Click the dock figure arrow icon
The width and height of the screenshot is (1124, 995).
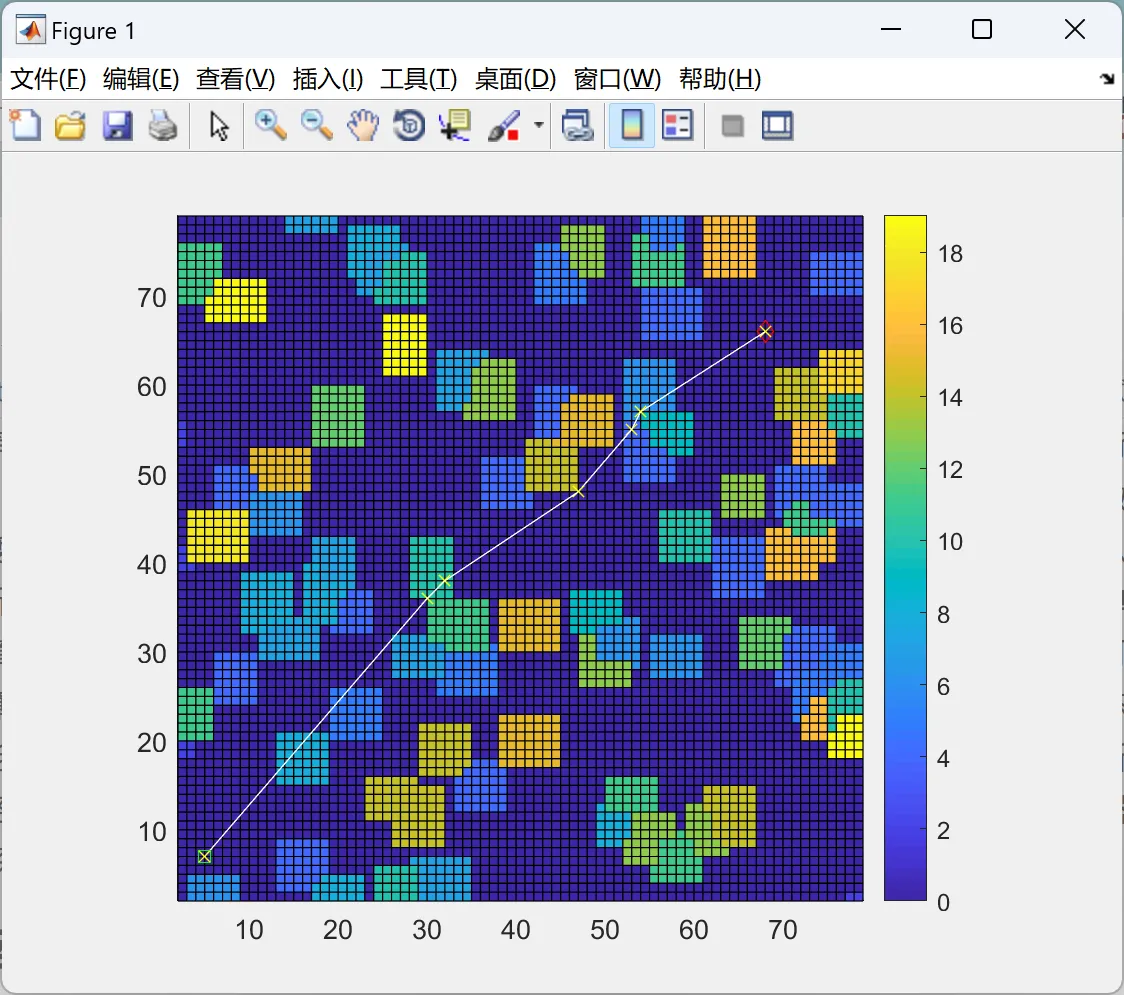(x=1108, y=79)
